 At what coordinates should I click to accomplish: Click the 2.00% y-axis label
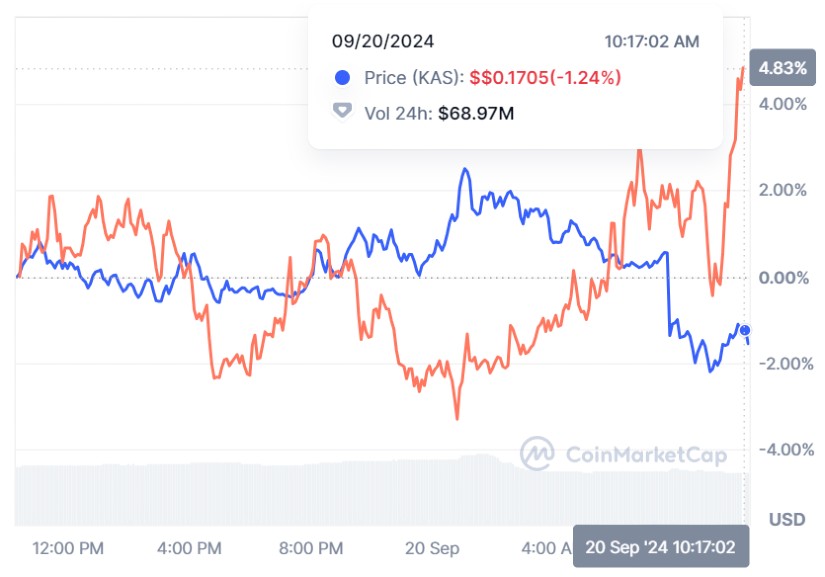(x=783, y=191)
